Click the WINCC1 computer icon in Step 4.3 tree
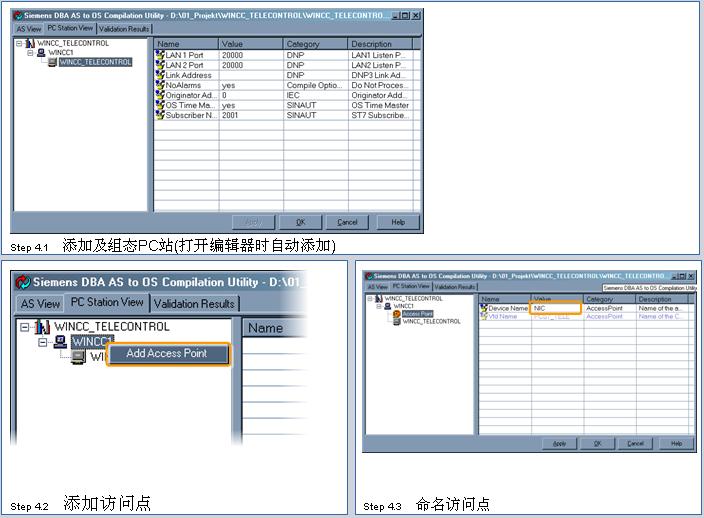Viewport: 704px width, 518px height. pos(387,306)
